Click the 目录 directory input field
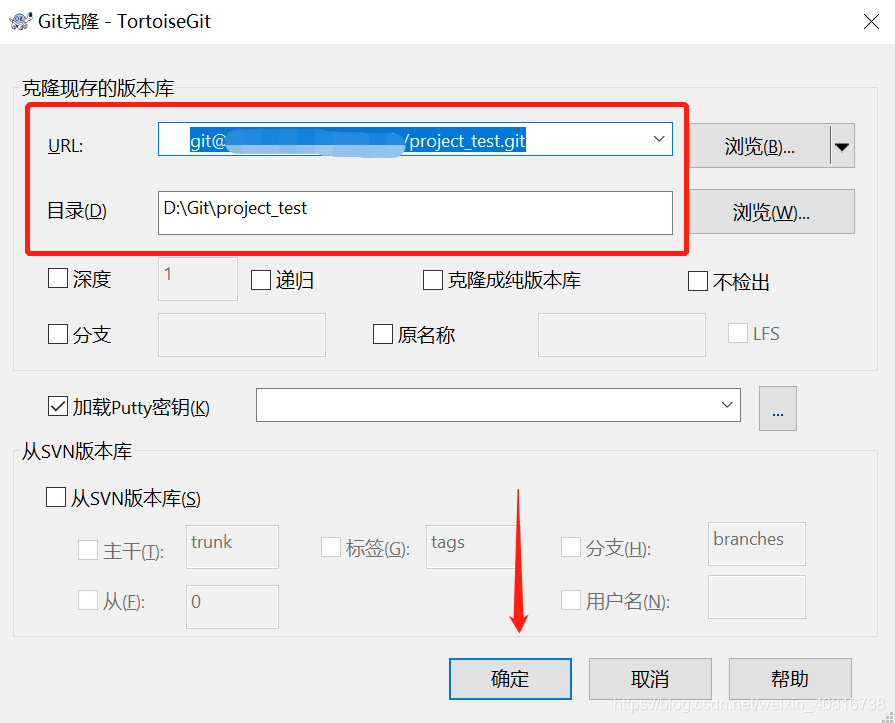 415,213
